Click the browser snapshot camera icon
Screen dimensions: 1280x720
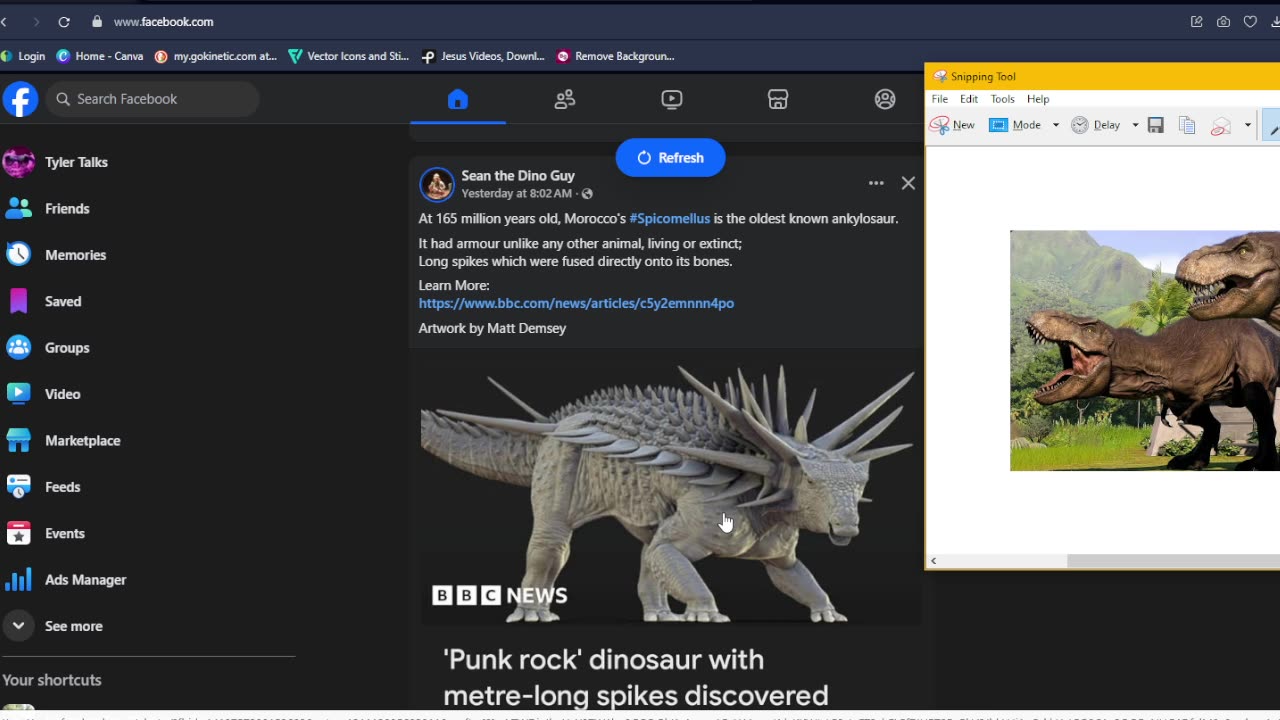coord(1223,21)
